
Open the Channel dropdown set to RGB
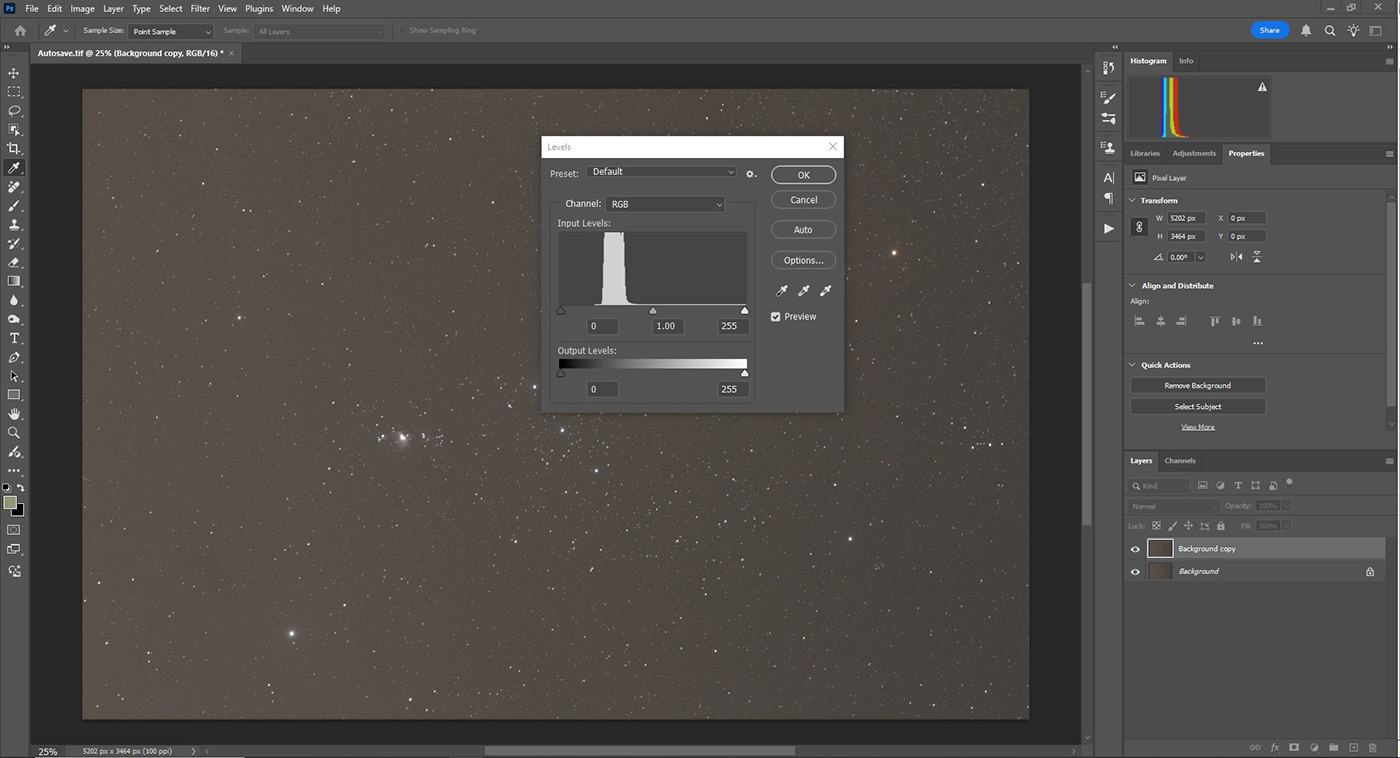[x=665, y=204]
